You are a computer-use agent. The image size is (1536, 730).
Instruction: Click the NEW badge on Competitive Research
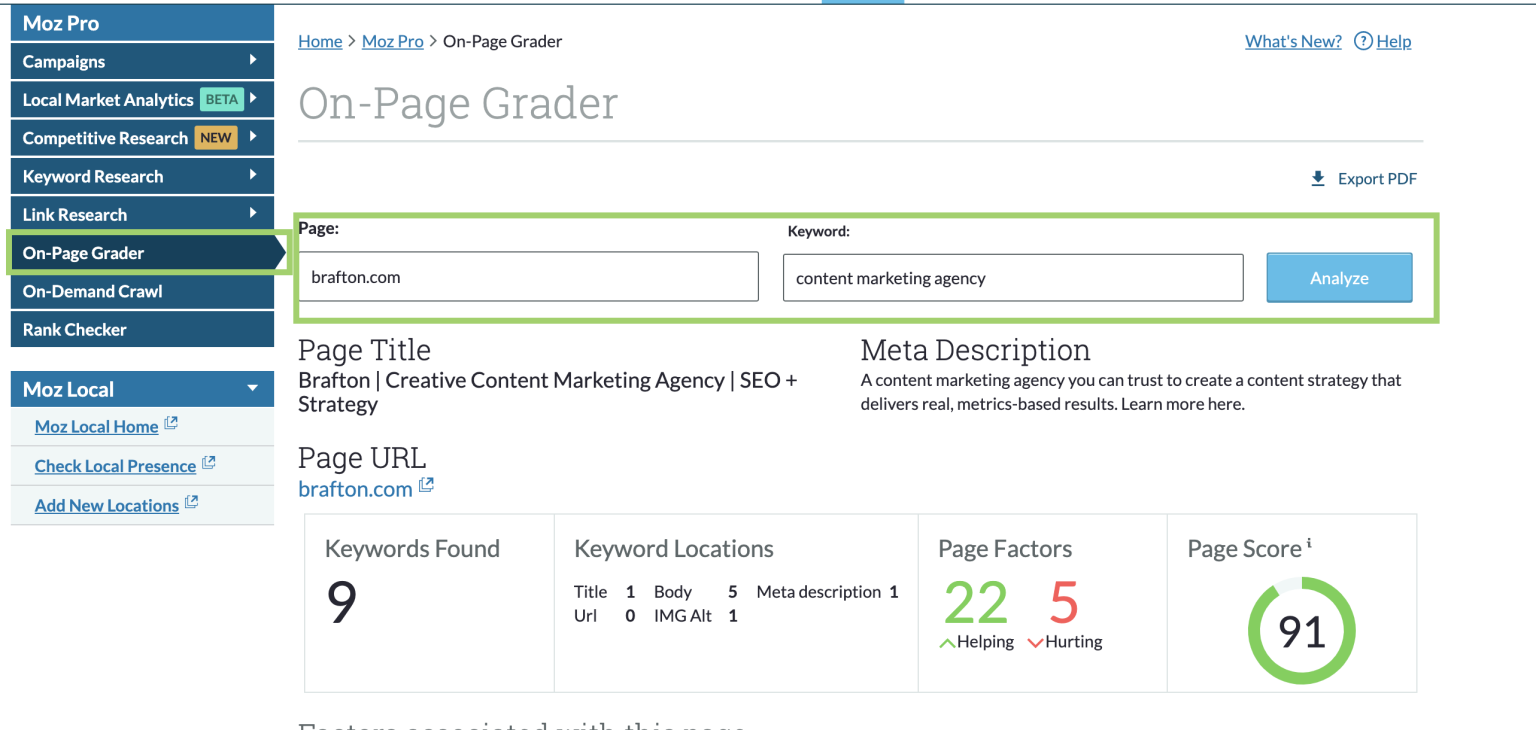pyautogui.click(x=216, y=138)
